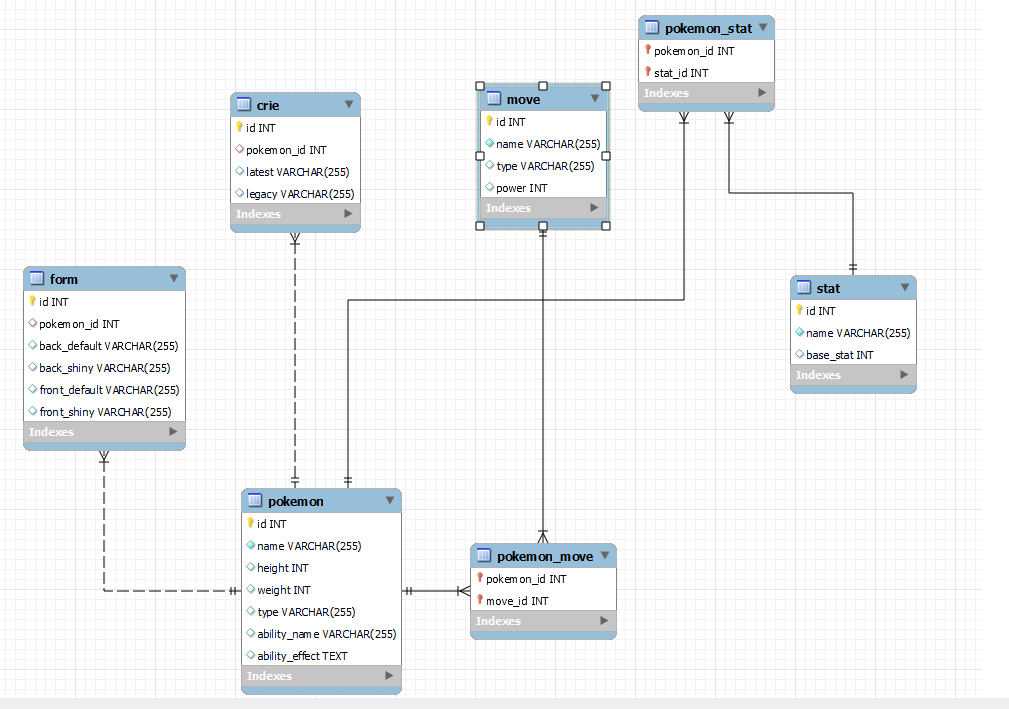Select the 'legacy VARCHAR(255)' column in crie
This screenshot has width=1009, height=709.
tap(295, 194)
